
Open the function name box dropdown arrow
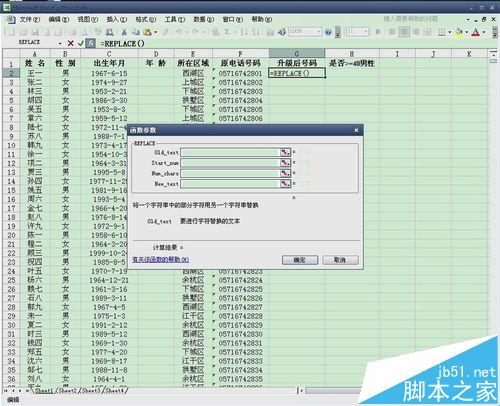click(x=60, y=43)
